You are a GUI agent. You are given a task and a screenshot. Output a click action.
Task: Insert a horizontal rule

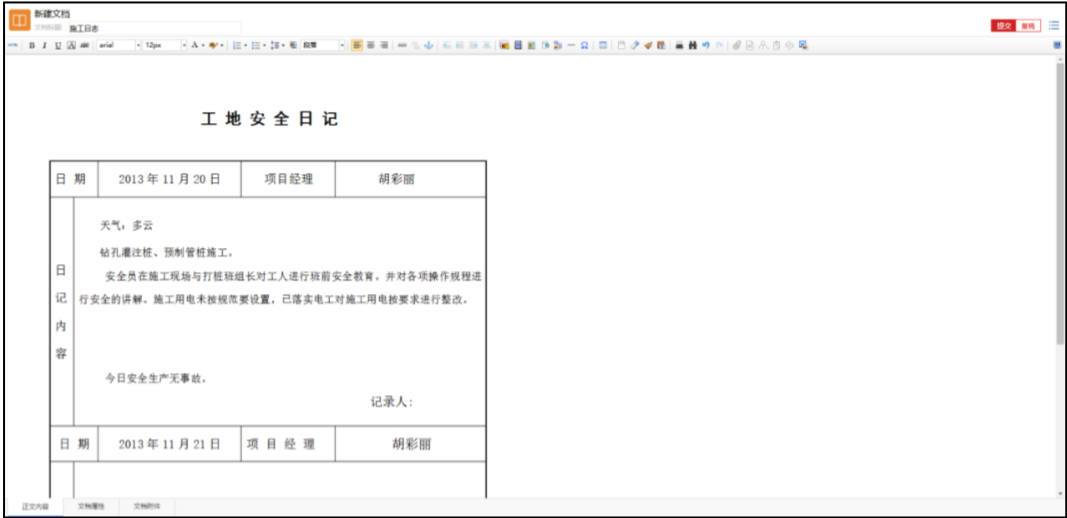click(571, 46)
